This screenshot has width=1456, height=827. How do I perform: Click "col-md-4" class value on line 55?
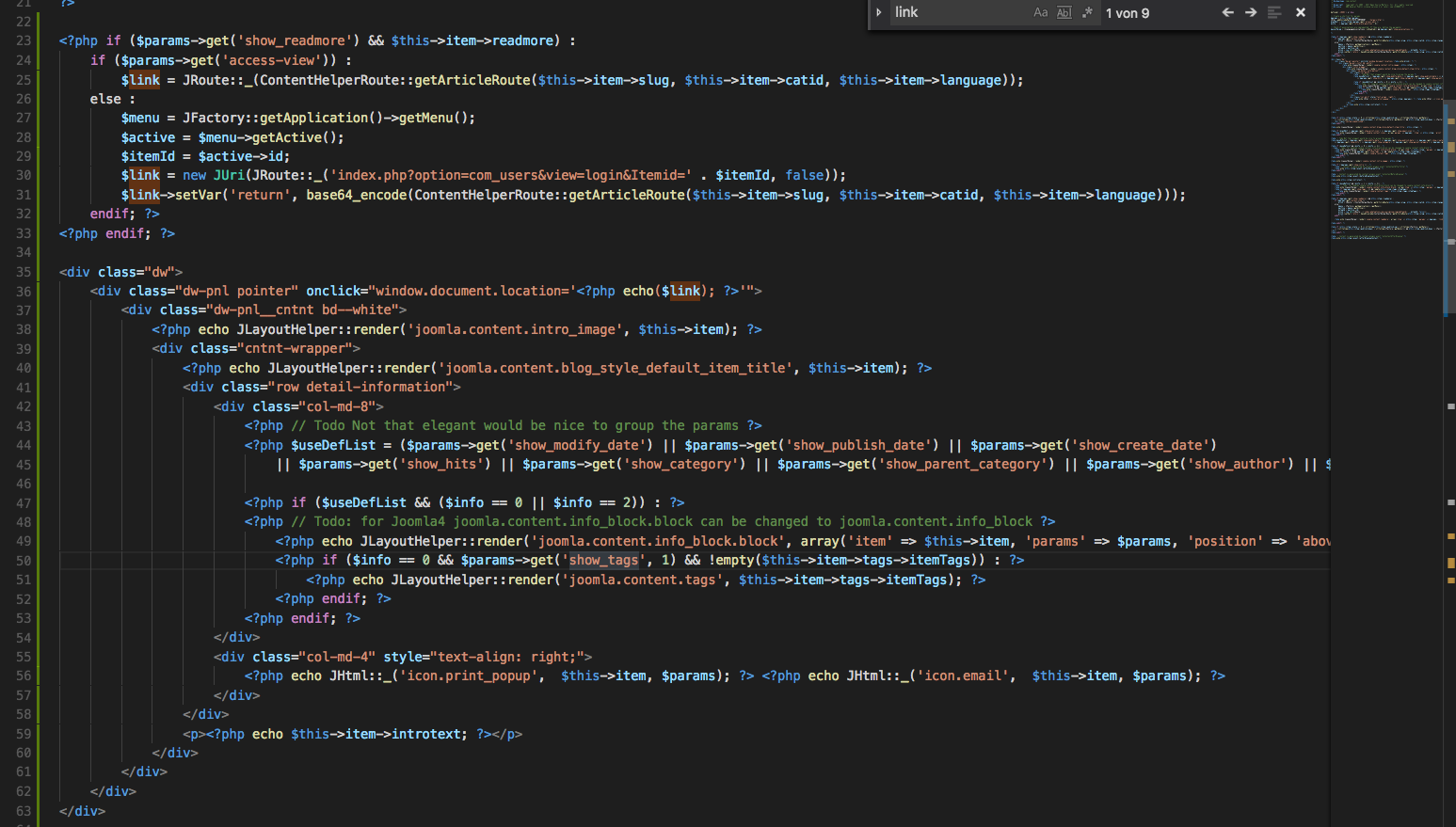(337, 657)
